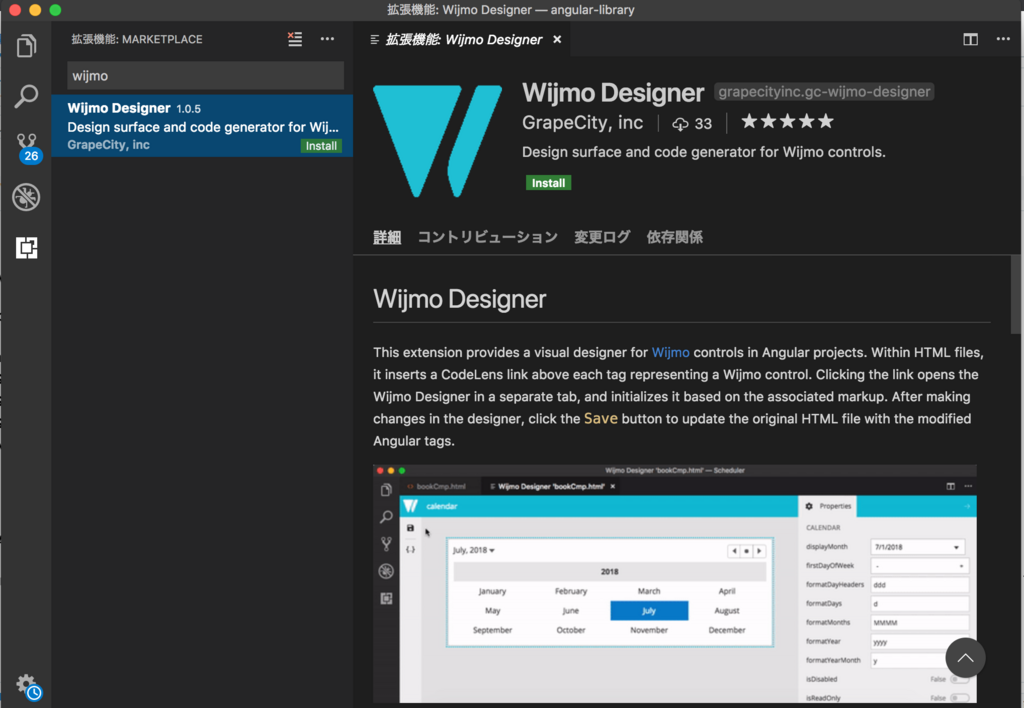
Task: Switch to the 依存関係 tab
Action: coord(675,237)
